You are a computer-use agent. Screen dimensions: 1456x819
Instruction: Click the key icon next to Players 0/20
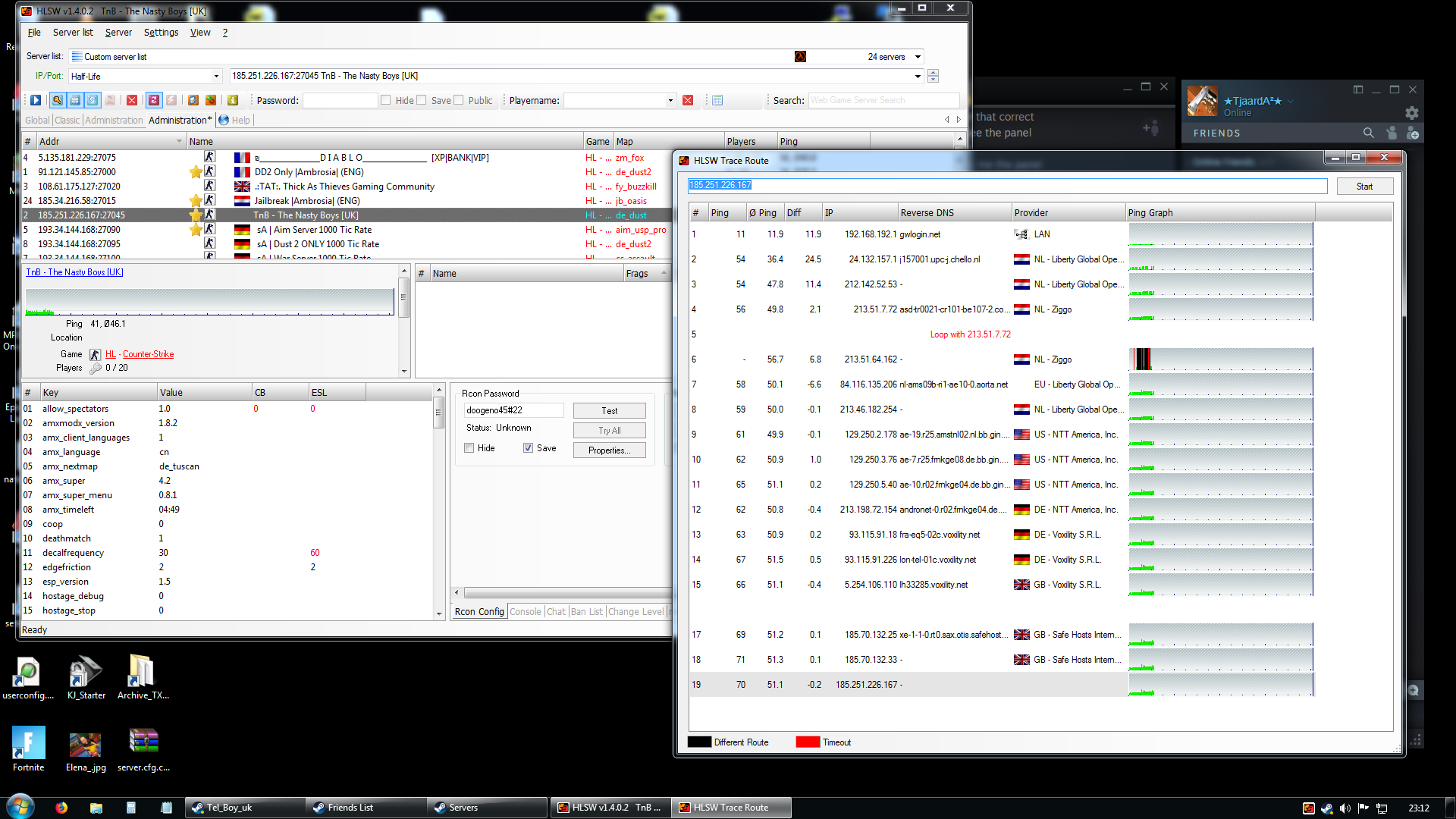point(96,369)
